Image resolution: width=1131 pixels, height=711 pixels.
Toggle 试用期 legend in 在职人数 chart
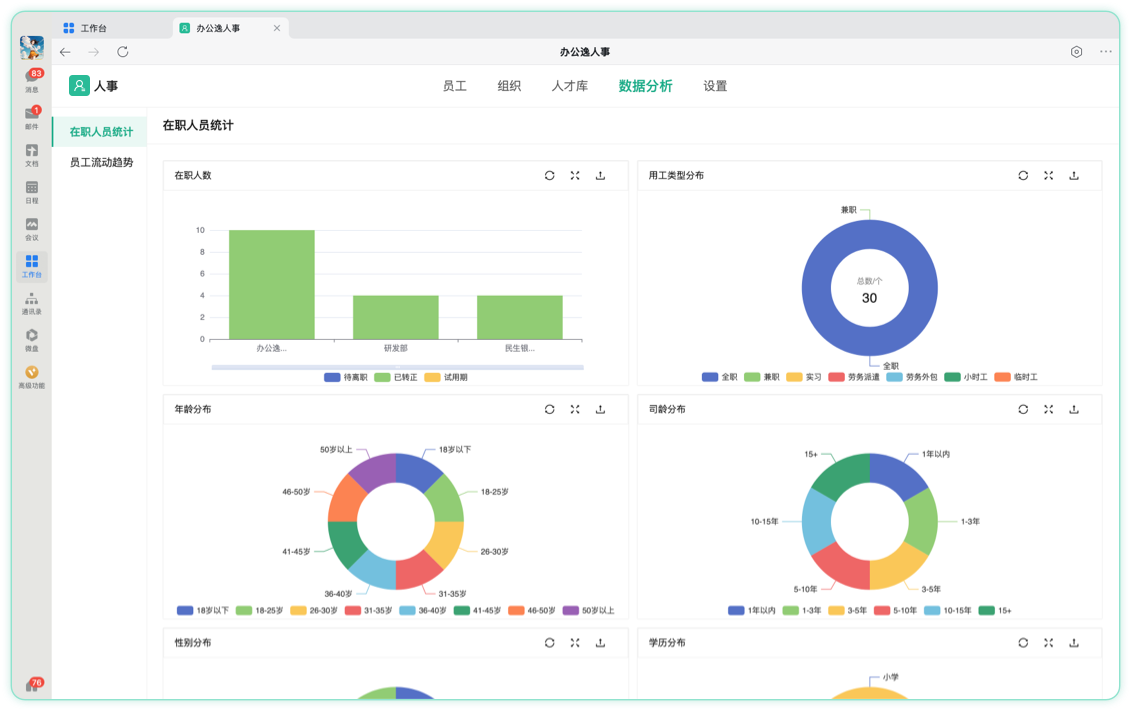click(446, 377)
